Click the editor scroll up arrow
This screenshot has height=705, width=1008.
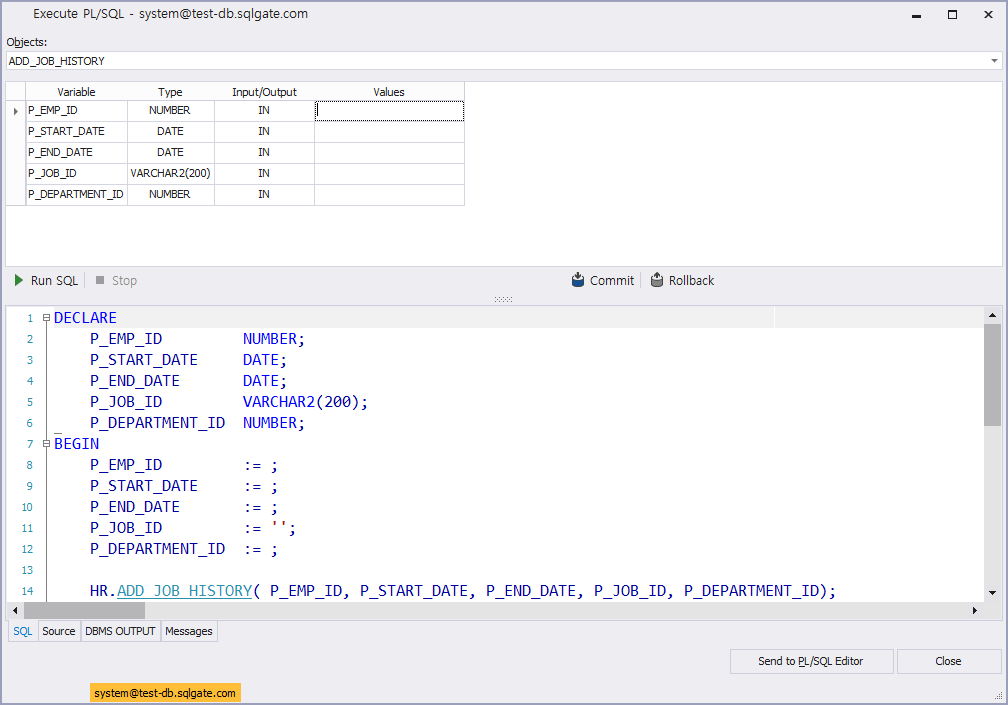(x=992, y=316)
